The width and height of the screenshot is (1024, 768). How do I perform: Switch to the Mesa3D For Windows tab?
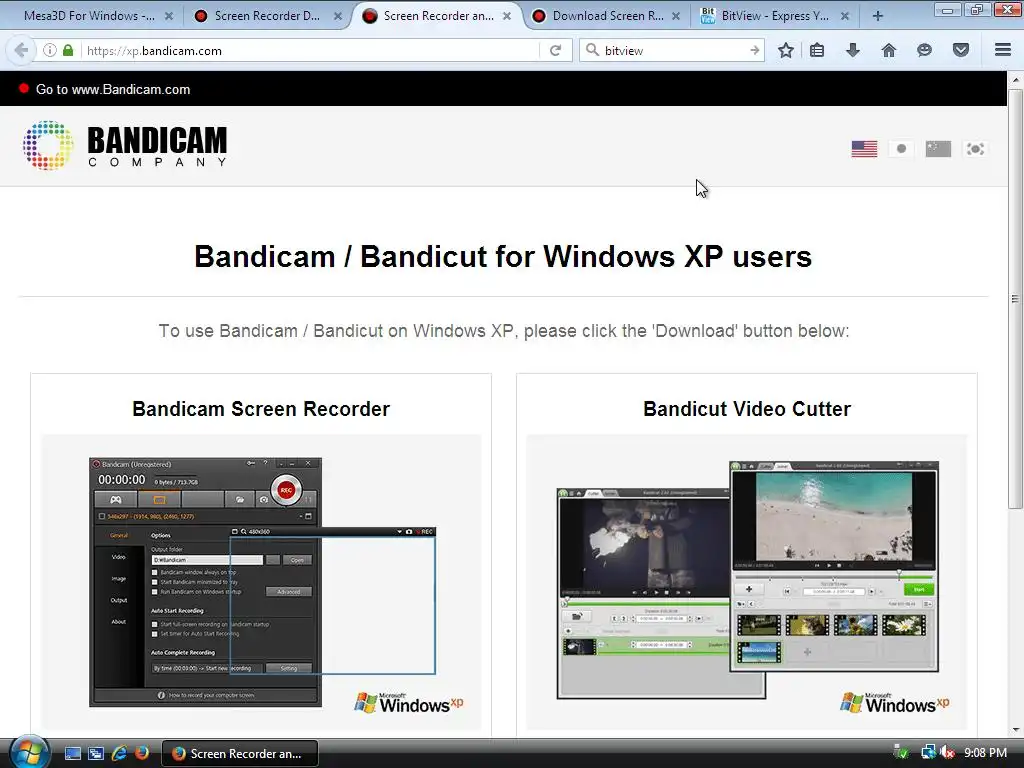[89, 16]
